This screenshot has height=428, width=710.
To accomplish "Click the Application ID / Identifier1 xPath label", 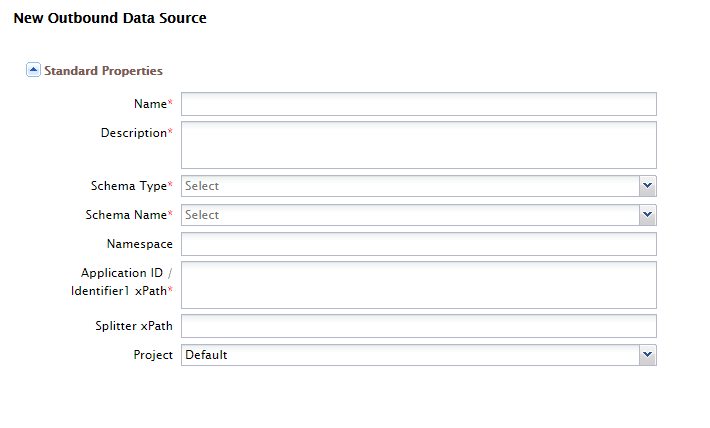I will 127,281.
